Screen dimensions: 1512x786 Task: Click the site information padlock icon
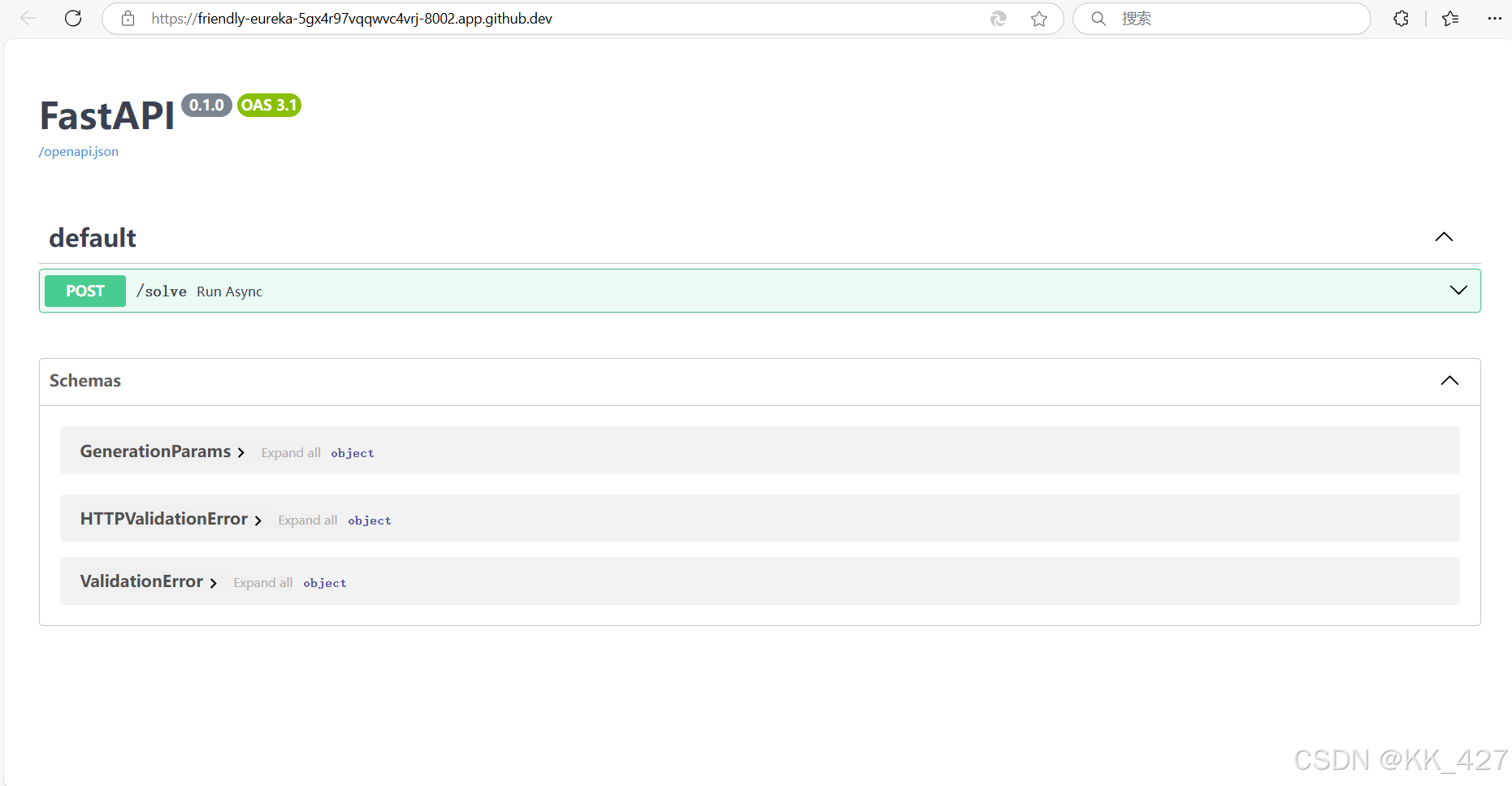click(127, 18)
